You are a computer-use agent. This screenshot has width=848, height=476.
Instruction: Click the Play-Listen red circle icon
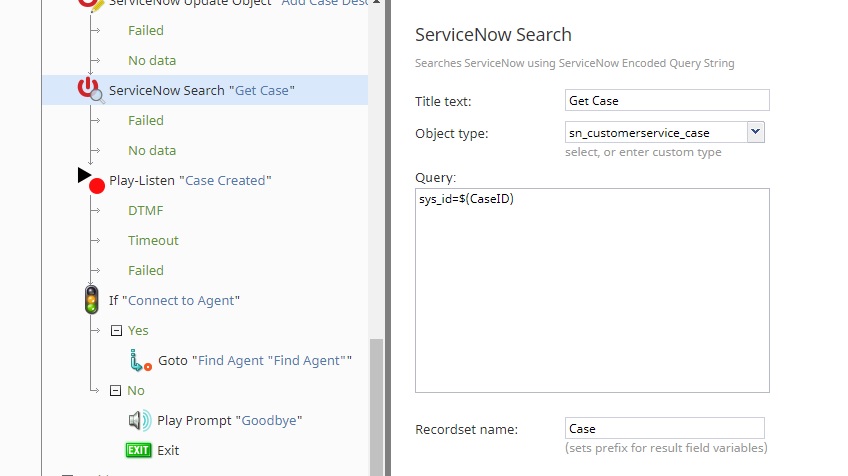tap(97, 186)
